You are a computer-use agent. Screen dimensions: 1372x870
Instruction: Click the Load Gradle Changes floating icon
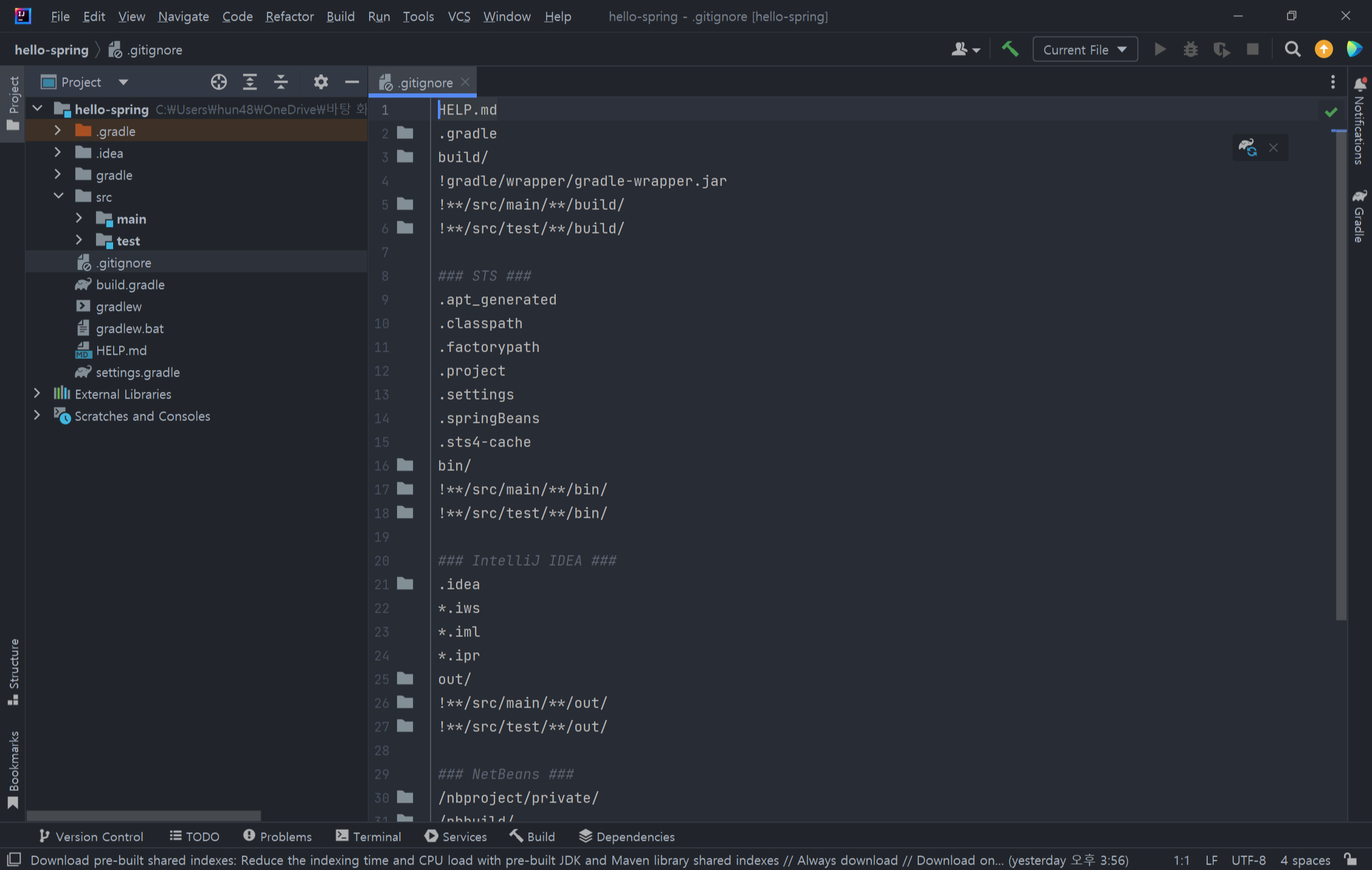1247,147
